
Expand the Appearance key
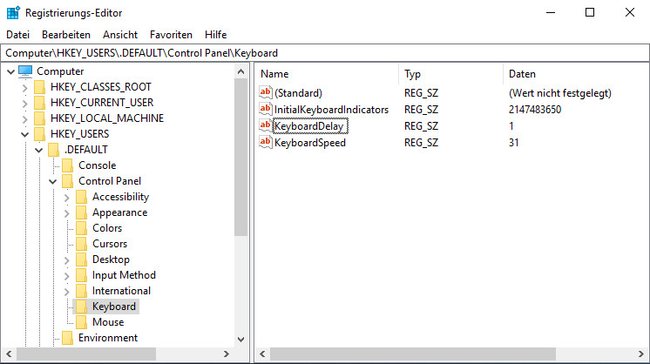coord(67,213)
